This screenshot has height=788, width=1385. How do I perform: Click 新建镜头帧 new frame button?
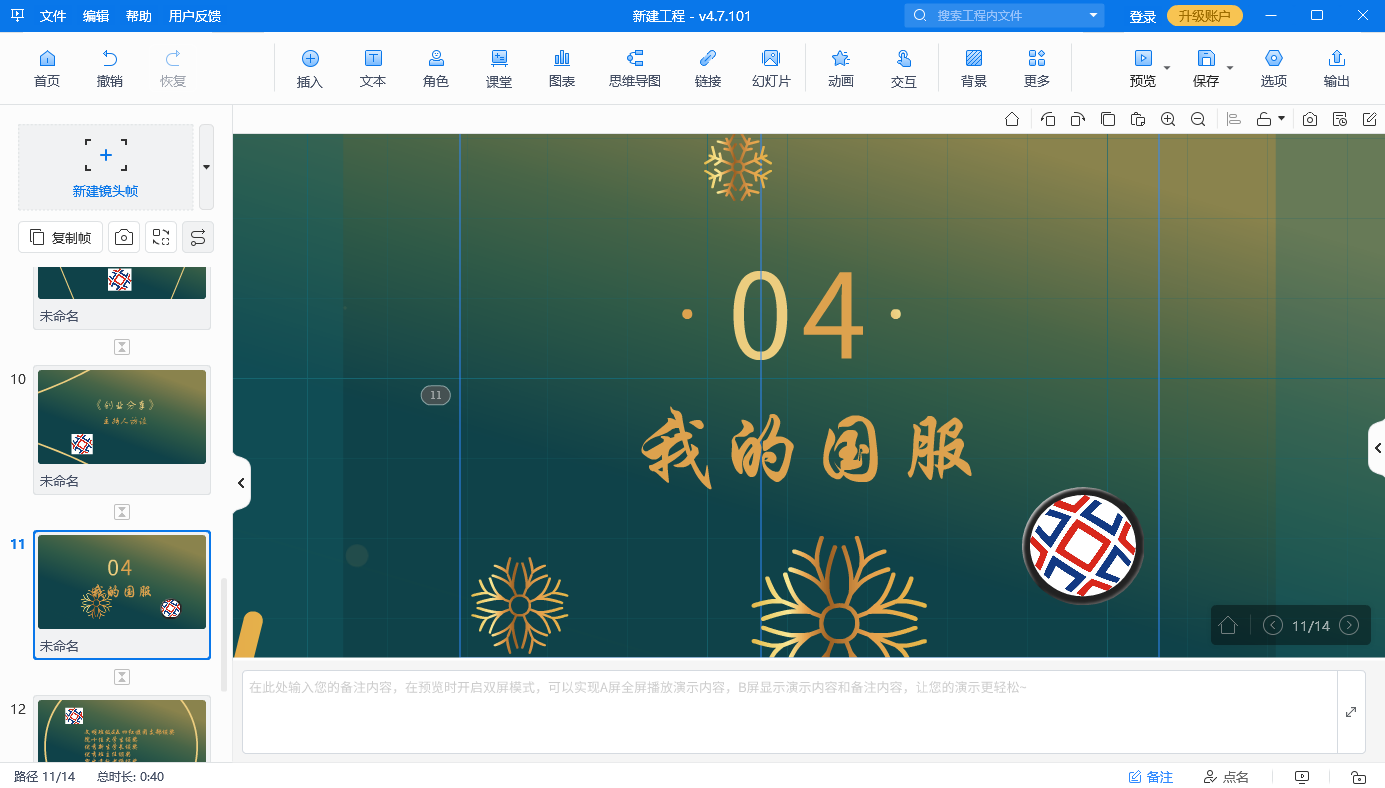pos(105,167)
